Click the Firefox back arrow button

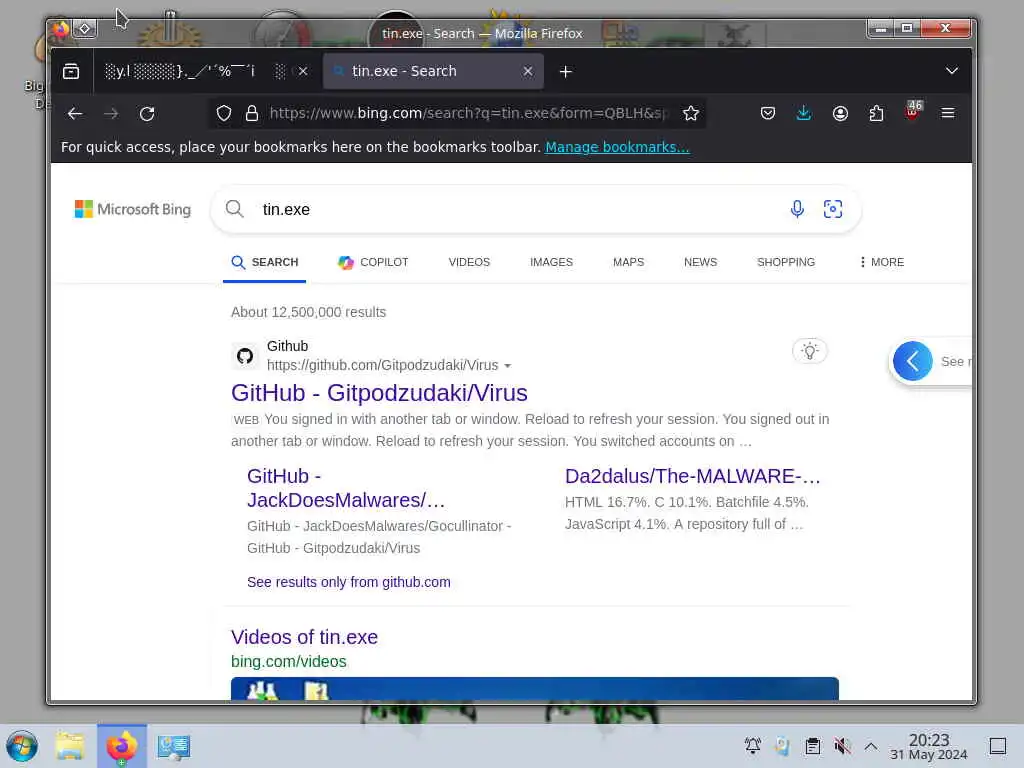(x=75, y=114)
